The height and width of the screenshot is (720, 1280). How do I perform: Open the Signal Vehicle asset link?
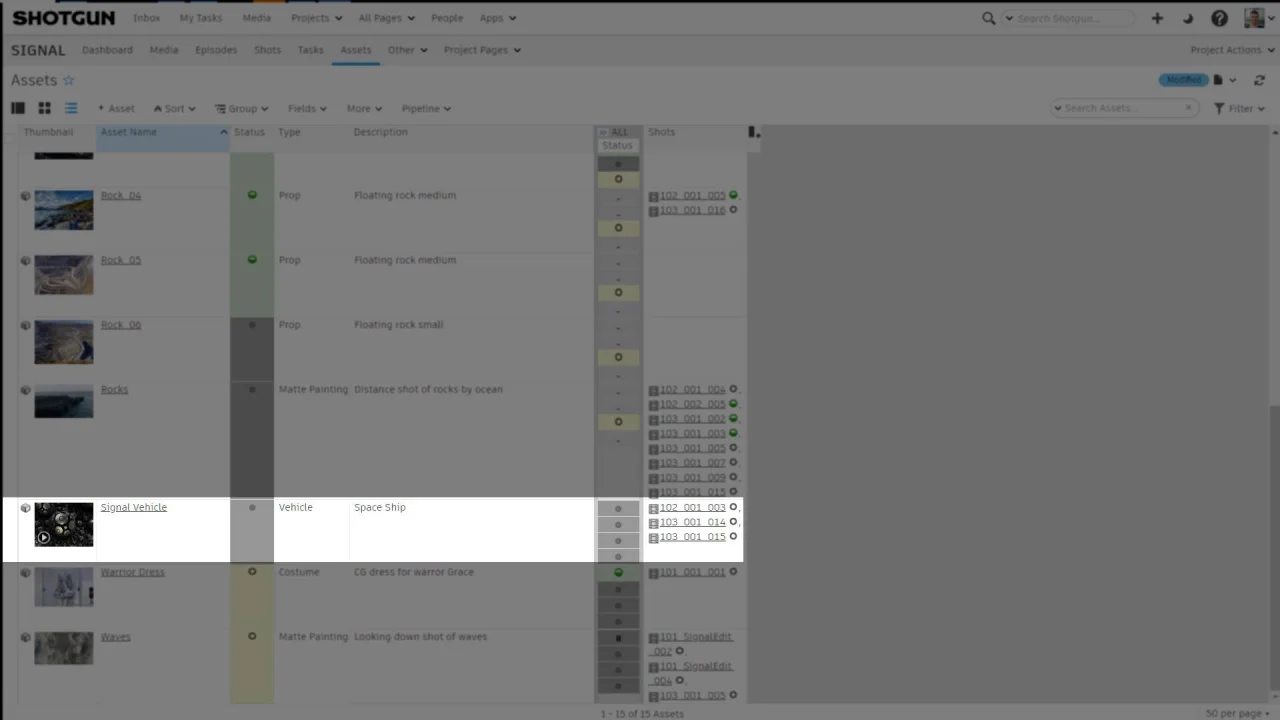coord(133,508)
